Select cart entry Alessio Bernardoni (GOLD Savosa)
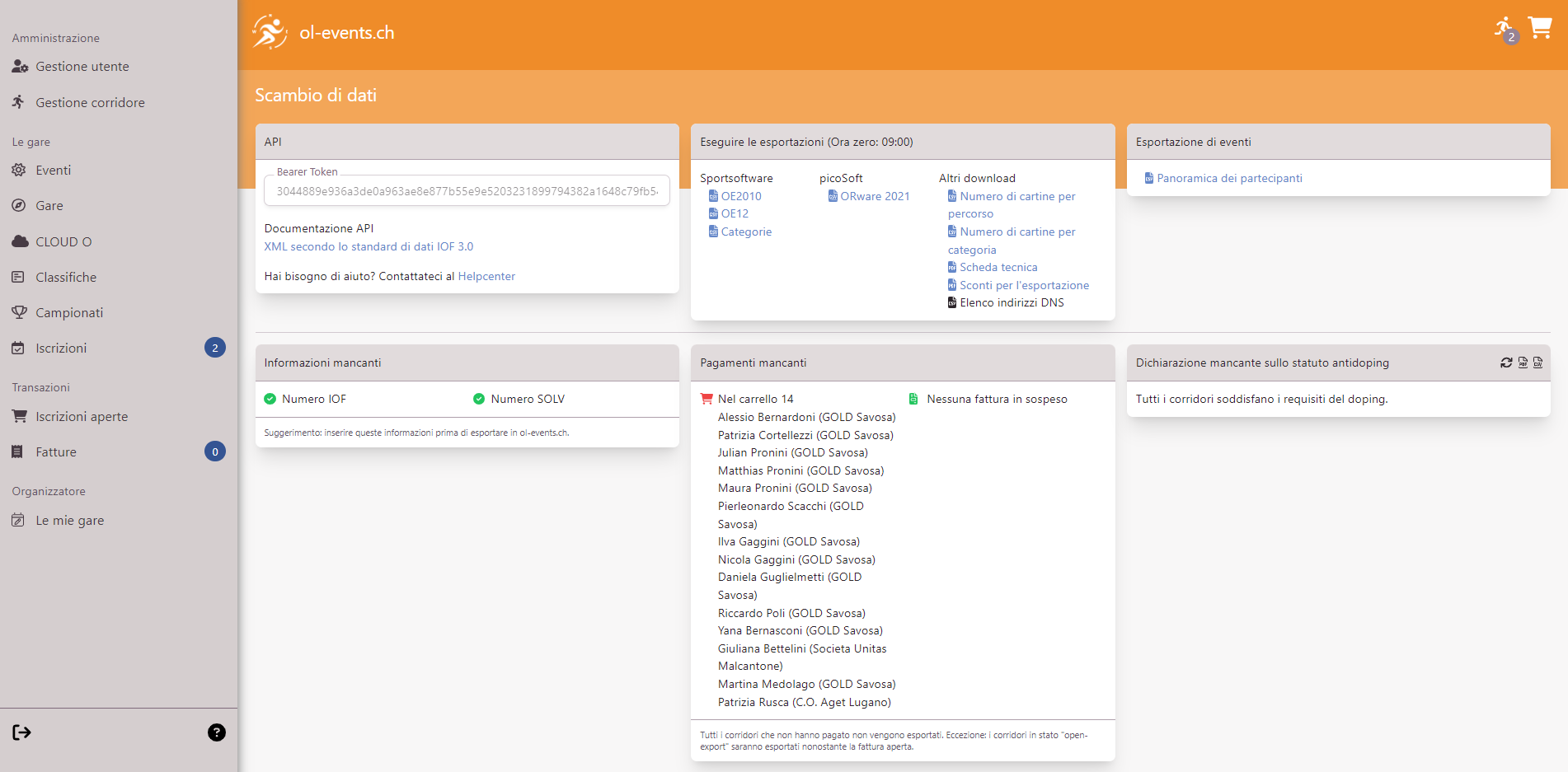The image size is (1568, 772). [806, 417]
